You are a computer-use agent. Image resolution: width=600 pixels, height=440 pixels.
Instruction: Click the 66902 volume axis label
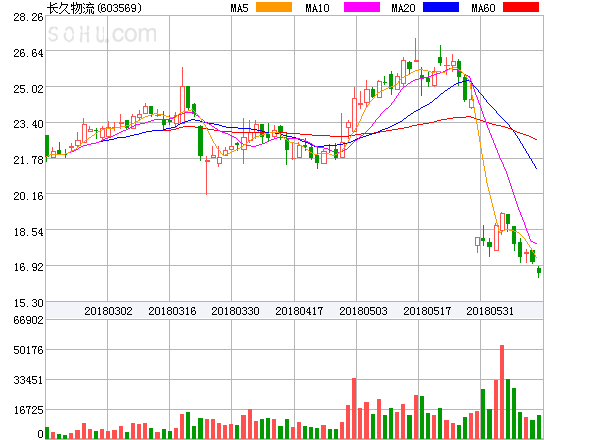(x=28, y=320)
